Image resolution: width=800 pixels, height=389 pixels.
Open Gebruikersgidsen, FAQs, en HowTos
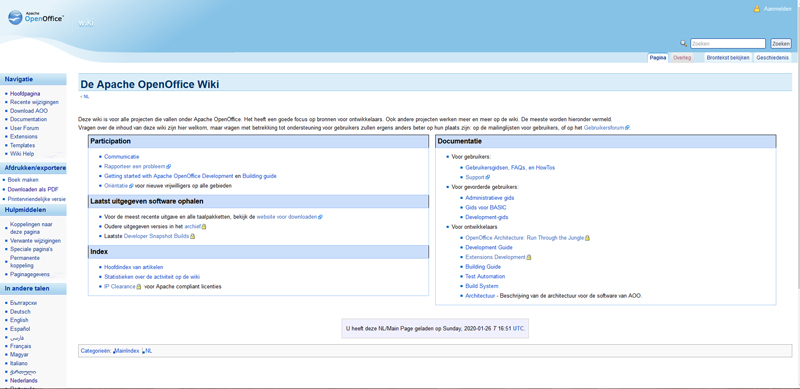click(510, 167)
